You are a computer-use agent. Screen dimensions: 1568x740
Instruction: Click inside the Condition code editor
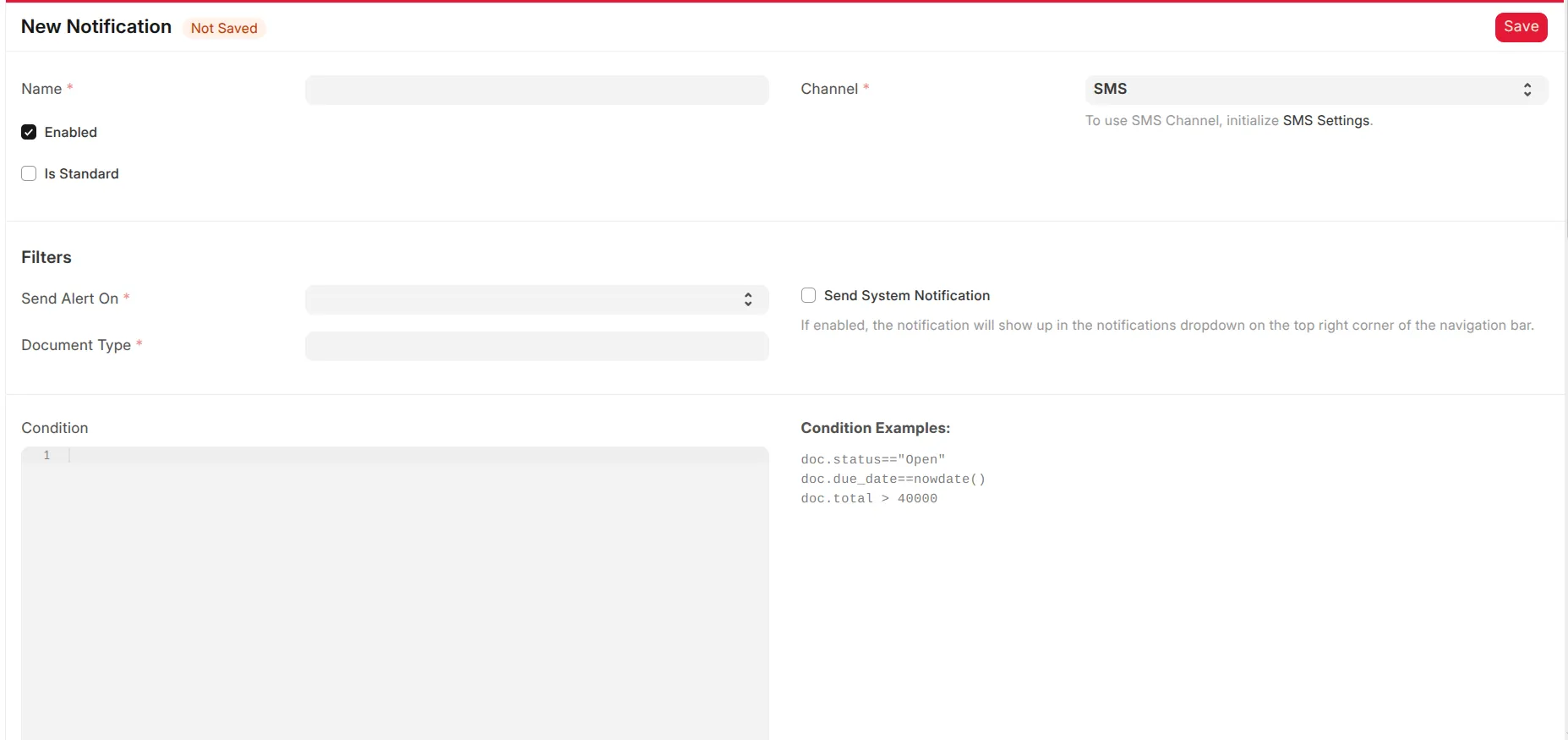click(414, 592)
